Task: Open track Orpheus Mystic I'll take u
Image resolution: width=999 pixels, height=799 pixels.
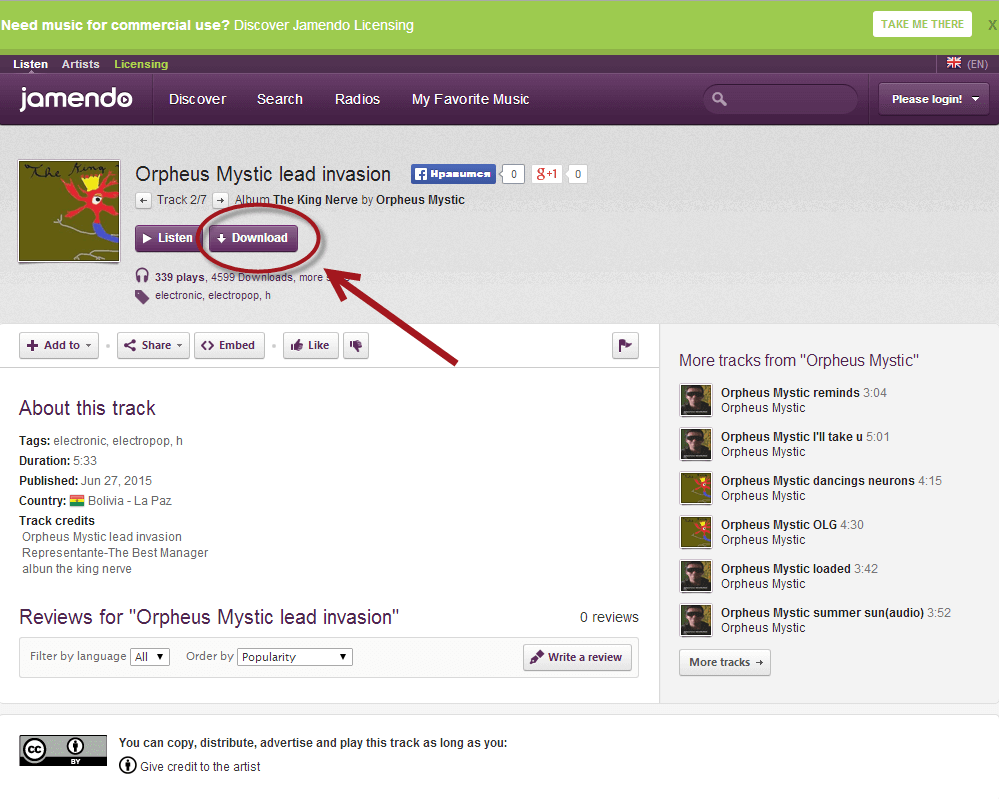Action: pyautogui.click(x=791, y=437)
